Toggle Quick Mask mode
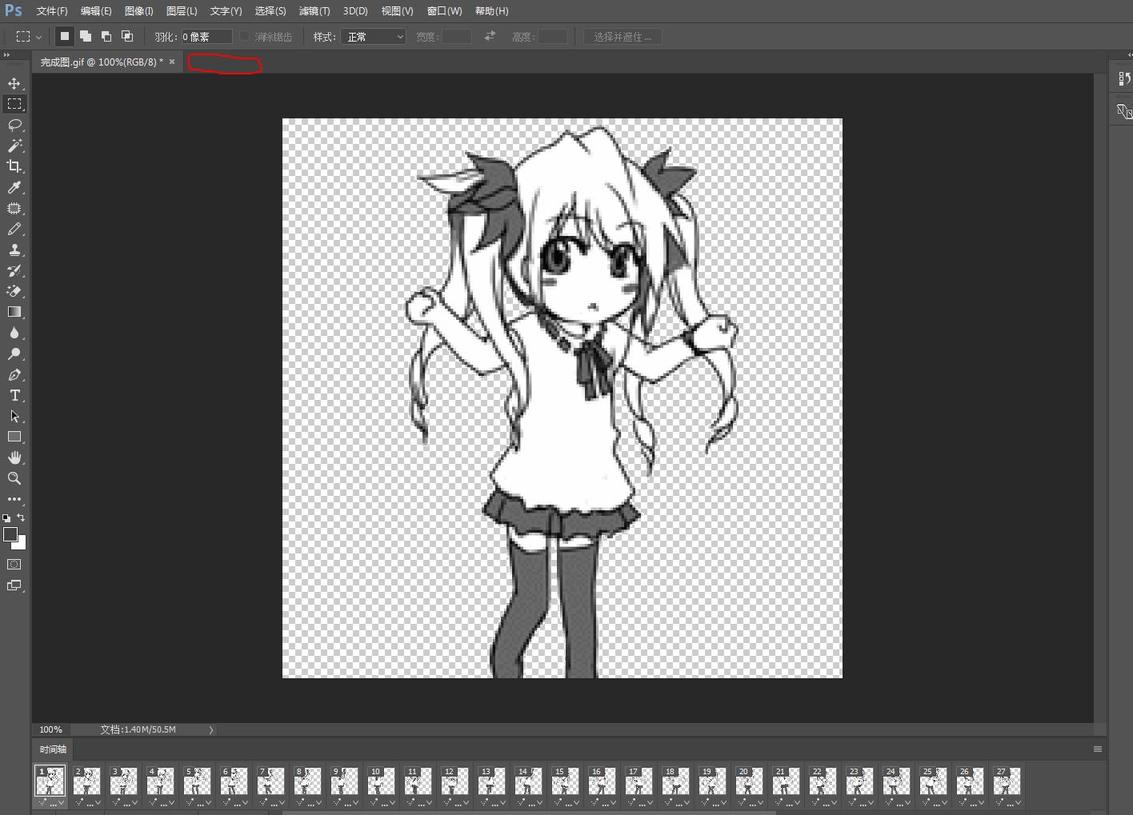 pyautogui.click(x=14, y=564)
